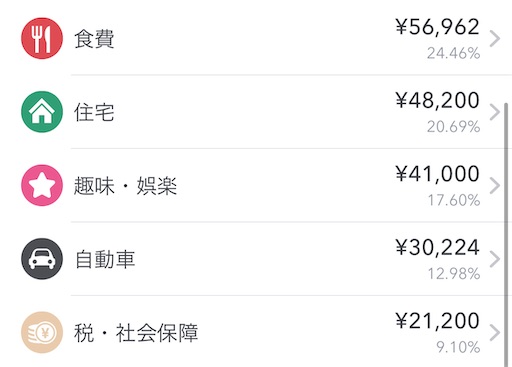Open the 趣味・娯楽 chevron arrow

pos(495,186)
